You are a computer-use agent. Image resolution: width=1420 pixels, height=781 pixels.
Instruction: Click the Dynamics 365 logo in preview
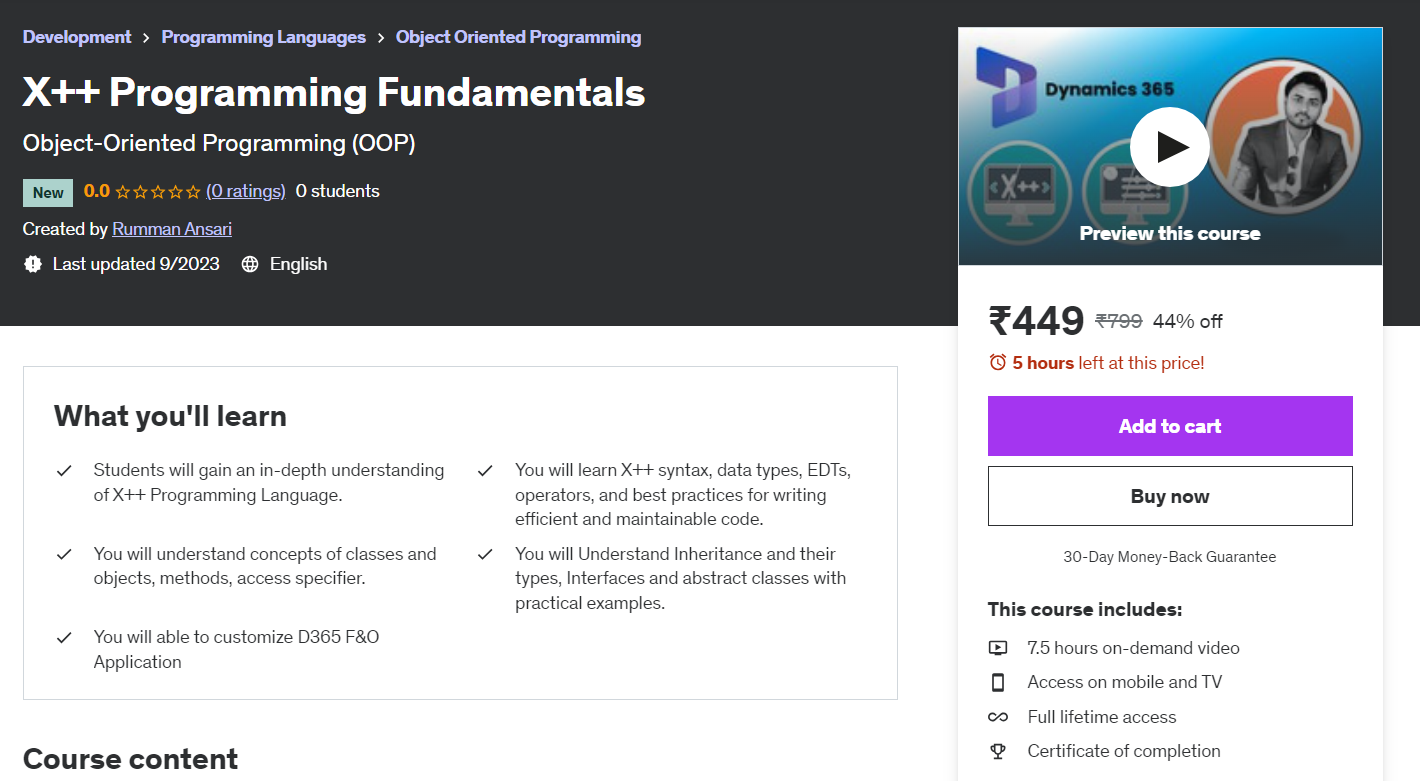(1006, 87)
